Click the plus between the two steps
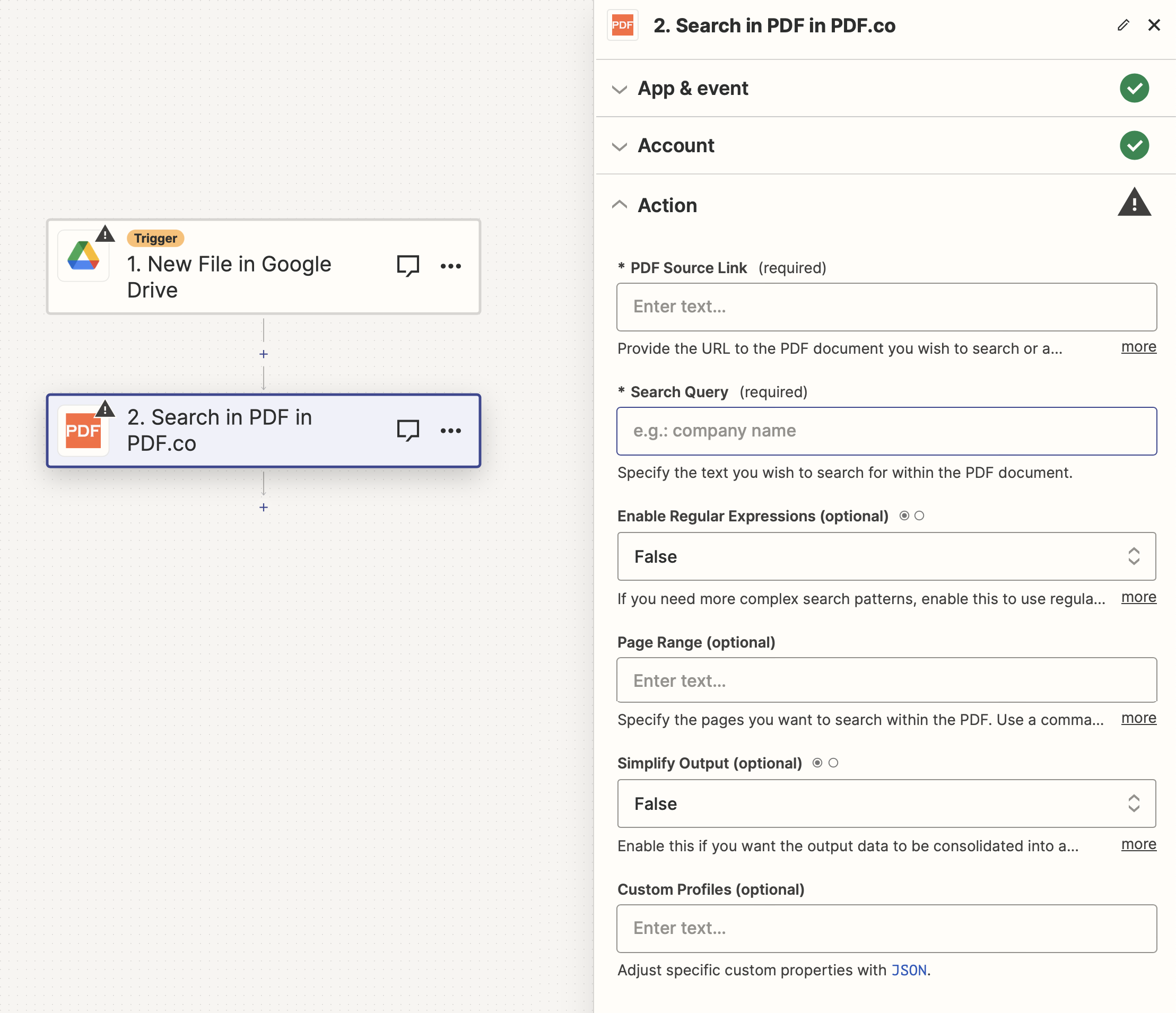 pyautogui.click(x=263, y=353)
